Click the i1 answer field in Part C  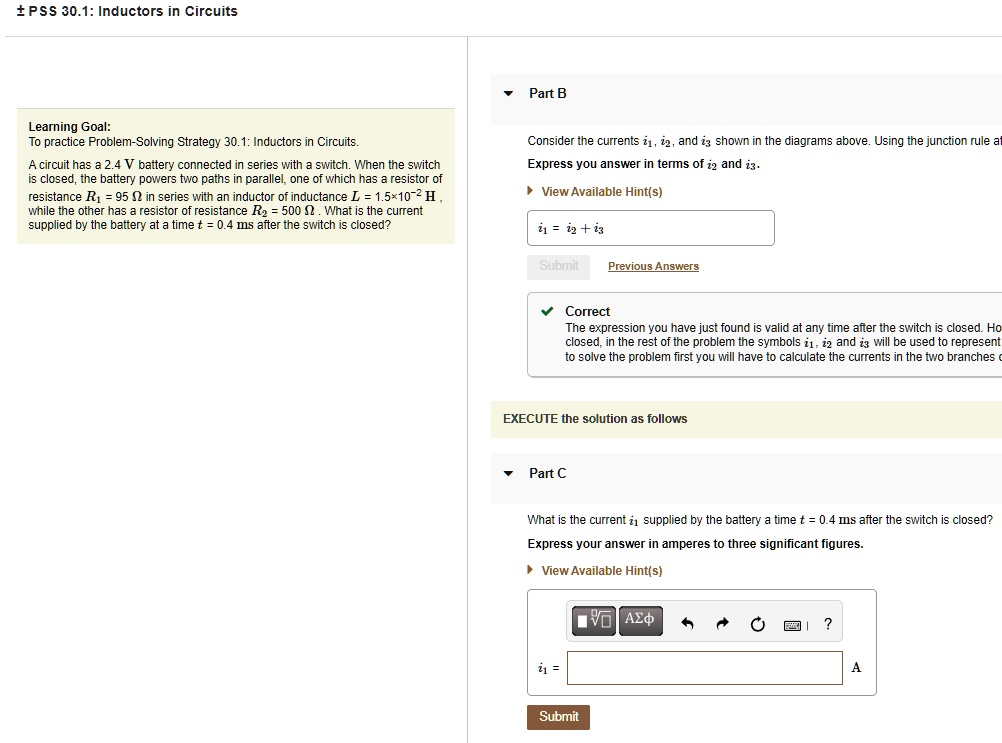click(x=704, y=668)
